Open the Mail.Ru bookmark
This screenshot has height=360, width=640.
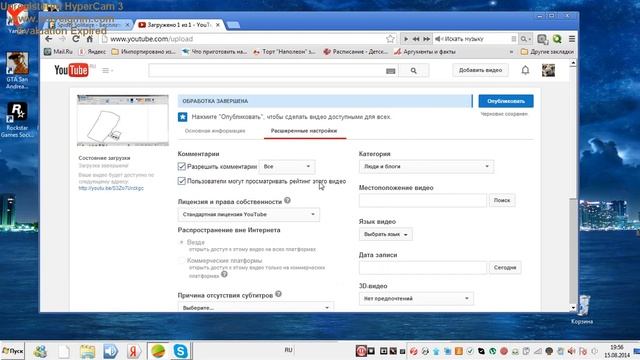coord(58,52)
